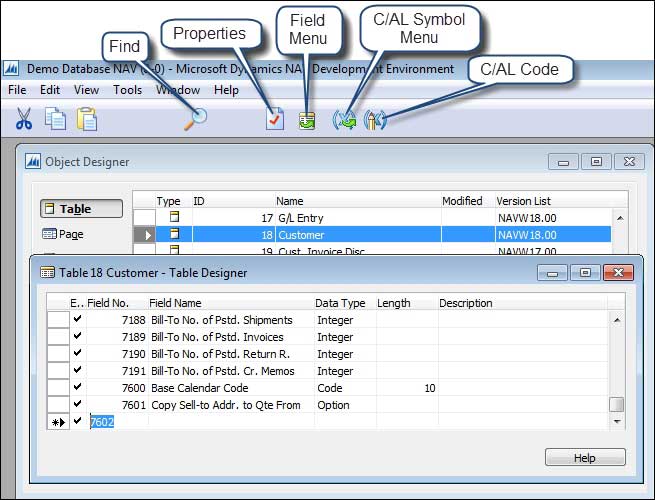The height and width of the screenshot is (500, 655).
Task: Open the Edit menu
Action: [x=50, y=90]
